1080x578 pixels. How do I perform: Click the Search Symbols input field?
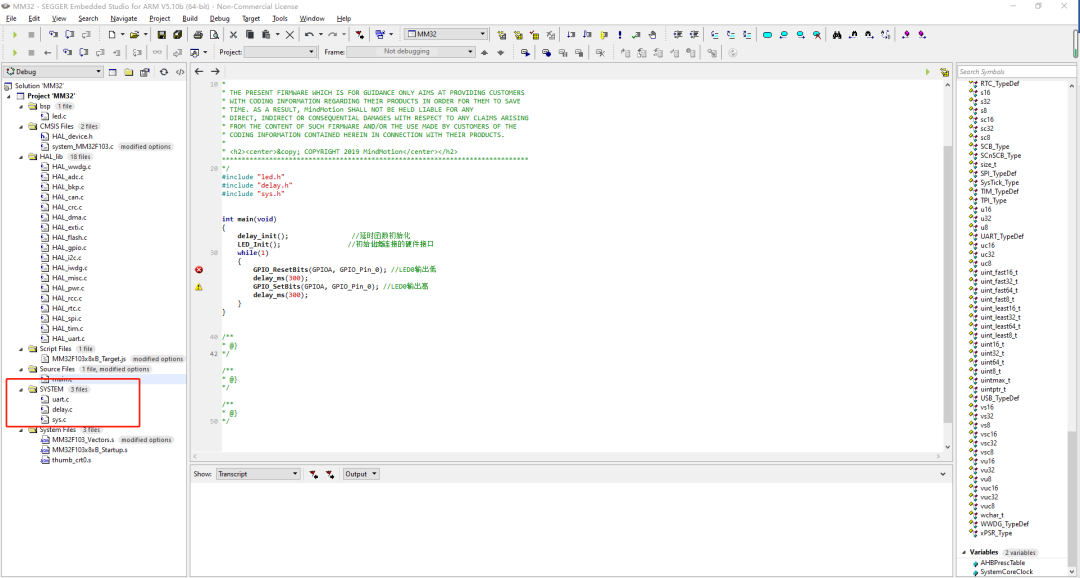tap(1017, 72)
